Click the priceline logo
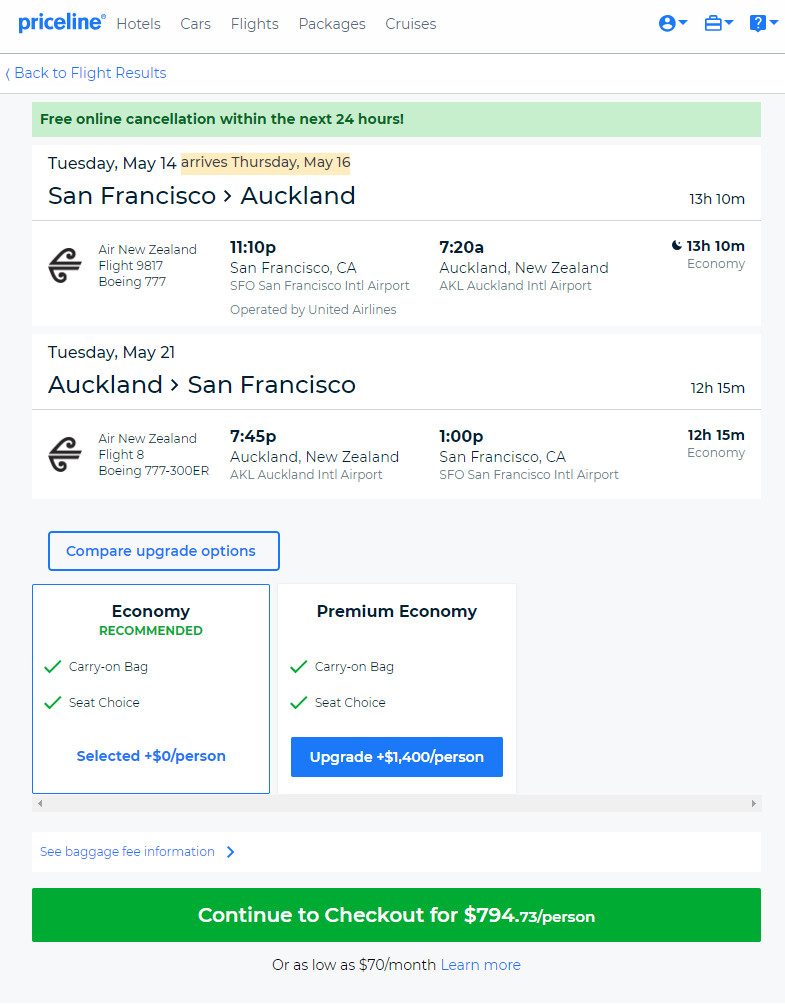Viewport: 785px width, 1004px height. coord(62,23)
